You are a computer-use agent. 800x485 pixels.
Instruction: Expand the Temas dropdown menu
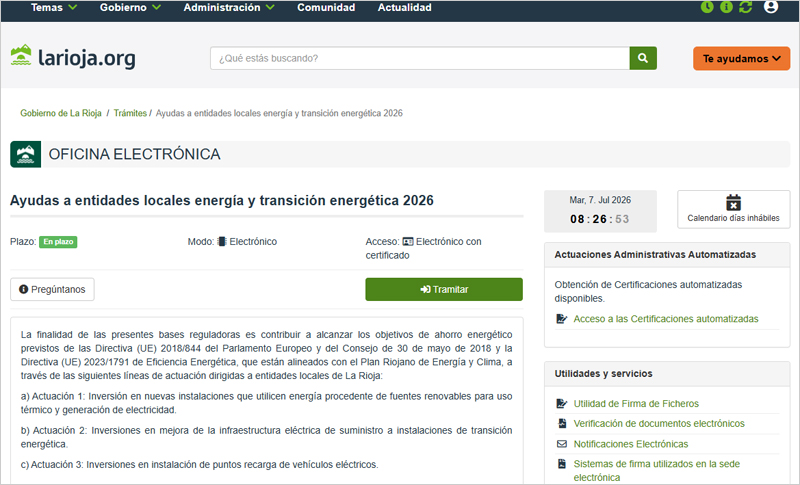54,8
